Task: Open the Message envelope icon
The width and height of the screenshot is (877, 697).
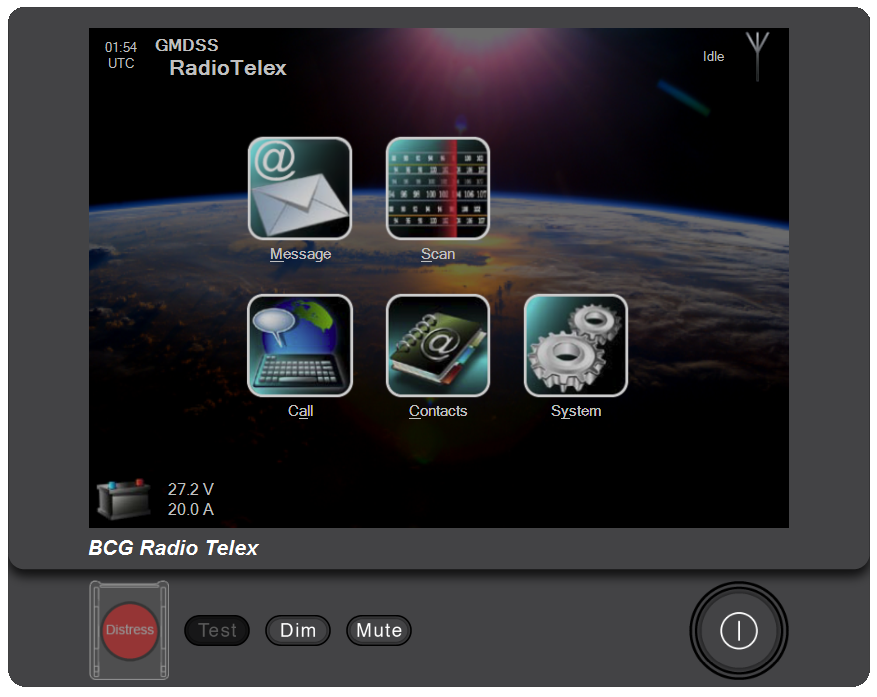Action: 300,188
